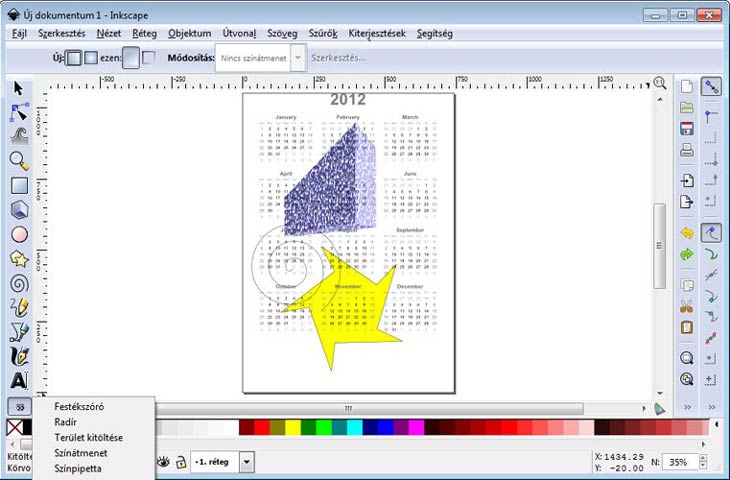Image resolution: width=730 pixels, height=480 pixels.
Task: Choose the Spiral tool
Action: coord(19,283)
